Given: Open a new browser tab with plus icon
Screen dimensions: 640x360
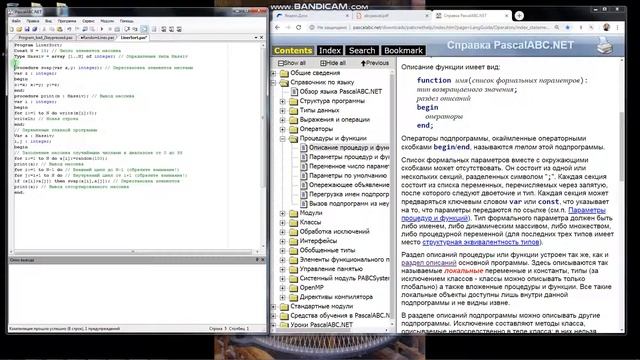Looking at the screenshot, I should (519, 16).
